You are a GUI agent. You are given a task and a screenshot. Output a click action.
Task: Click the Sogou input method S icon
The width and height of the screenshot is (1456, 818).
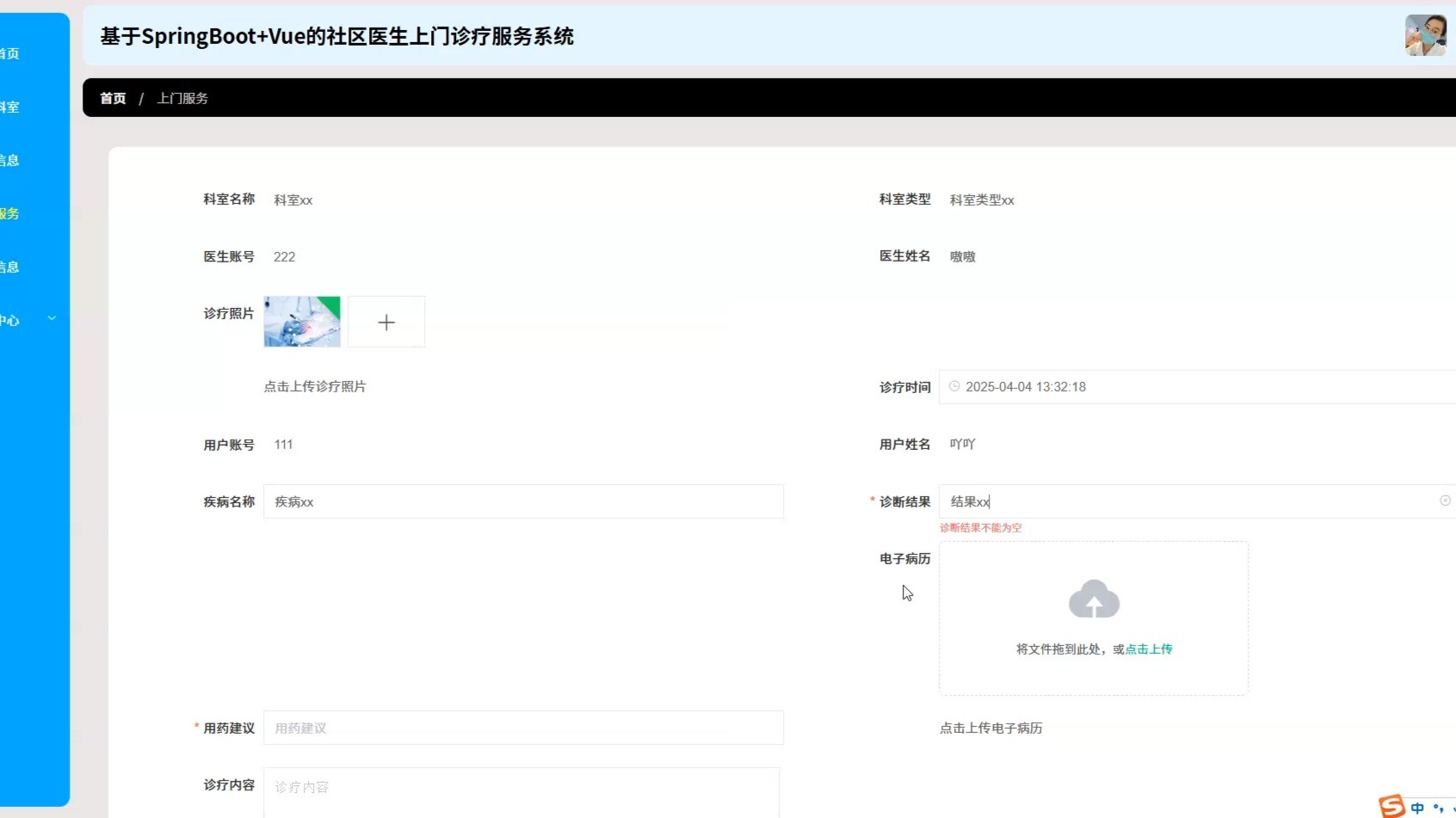[x=1391, y=806]
